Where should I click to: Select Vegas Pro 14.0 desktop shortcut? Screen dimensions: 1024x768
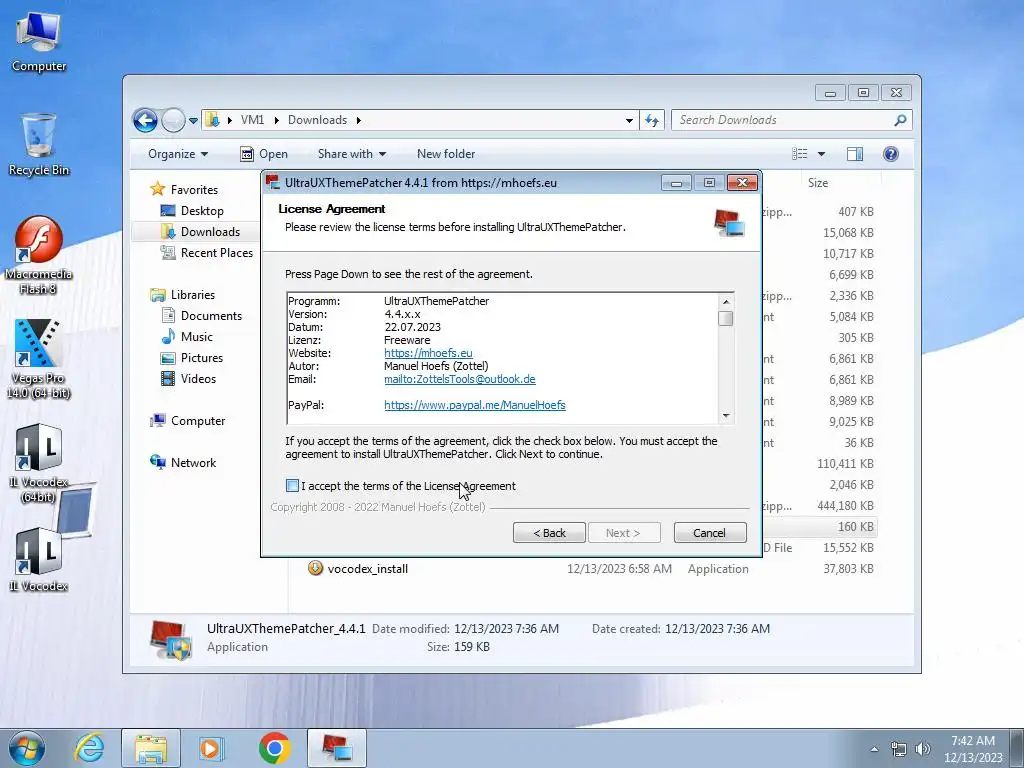(39, 359)
